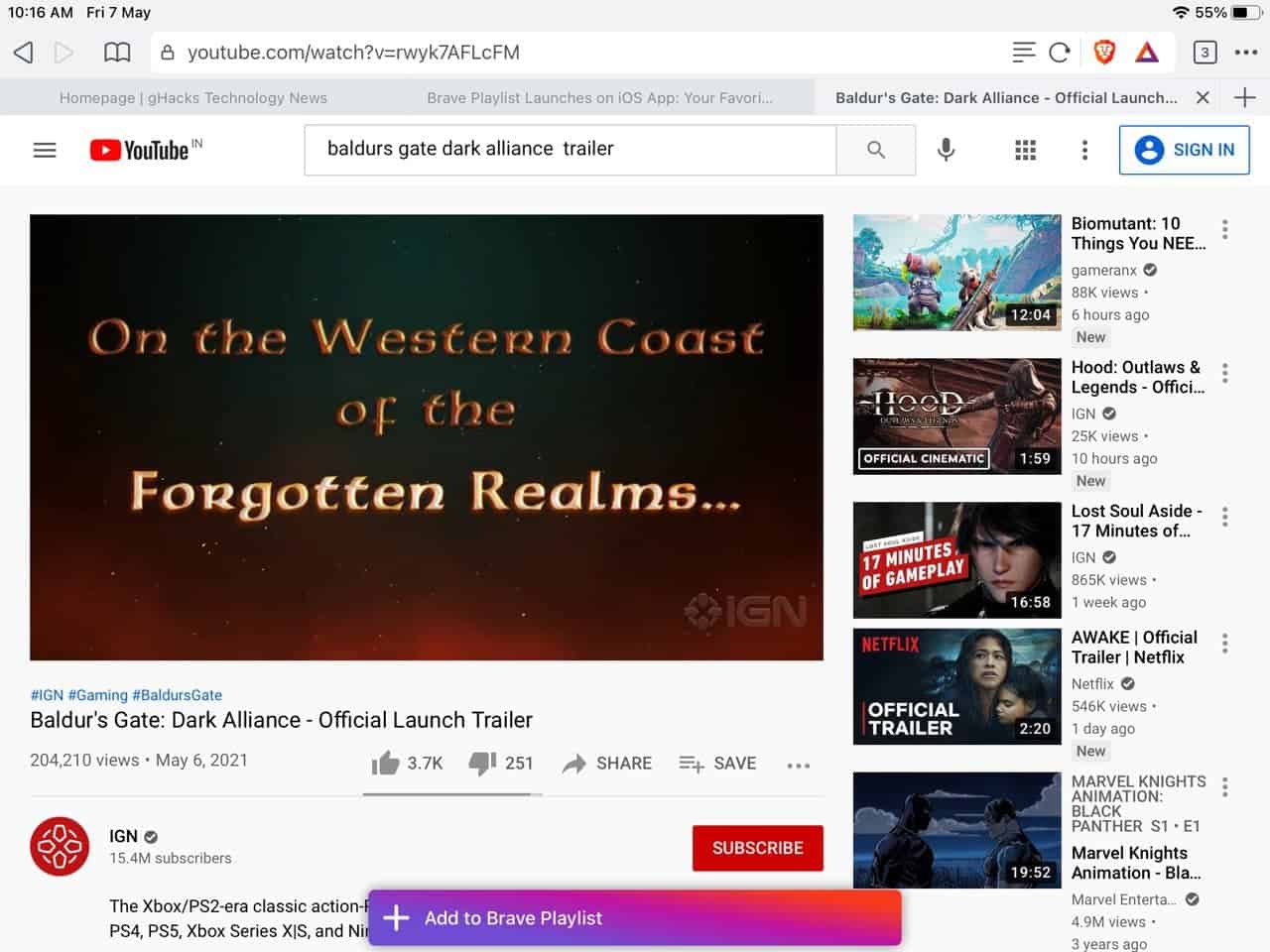This screenshot has width=1270, height=952.
Task: Open the Biomutant video thumbnail
Action: [x=957, y=273]
